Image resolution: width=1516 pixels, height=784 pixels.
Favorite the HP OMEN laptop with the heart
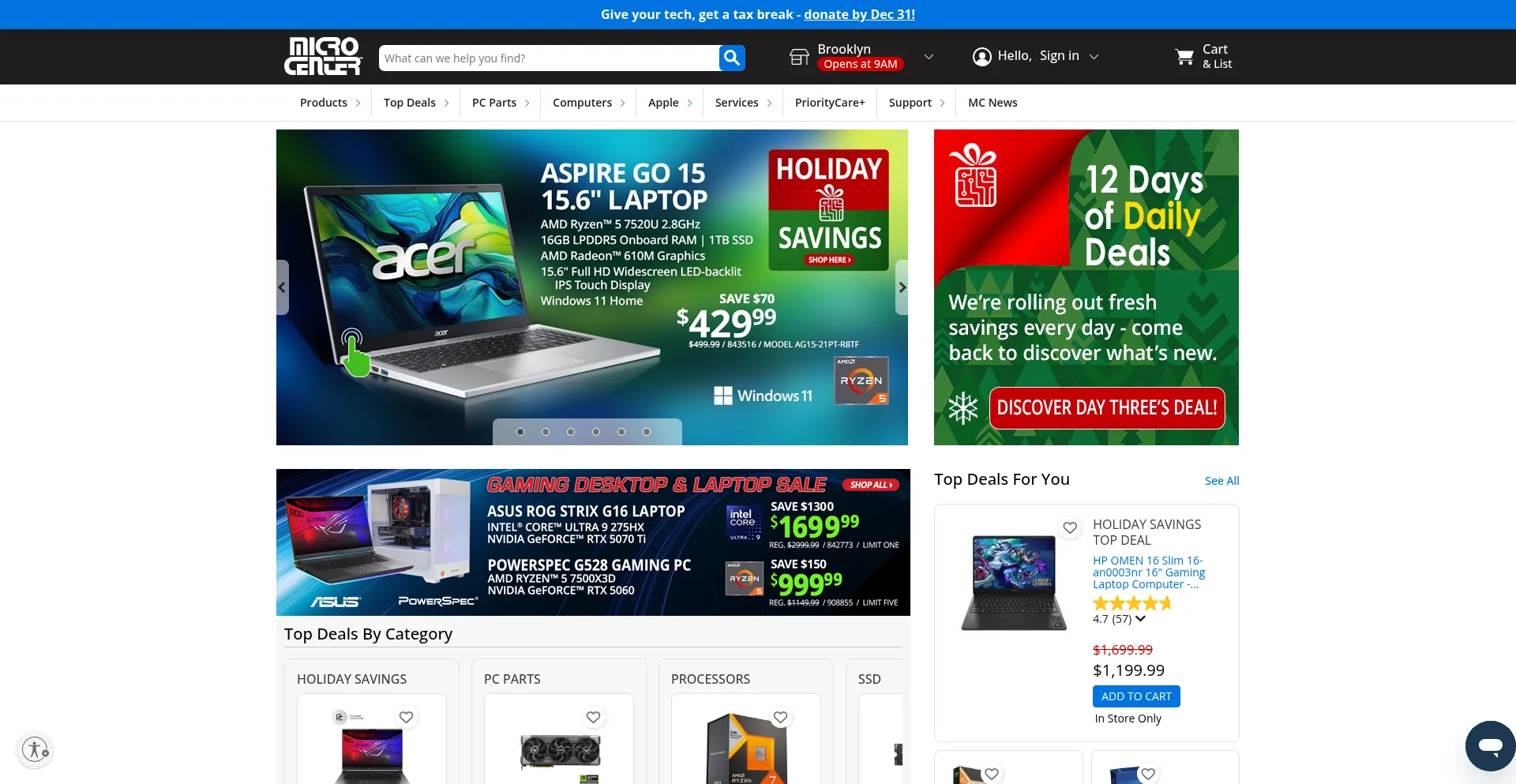point(1070,527)
